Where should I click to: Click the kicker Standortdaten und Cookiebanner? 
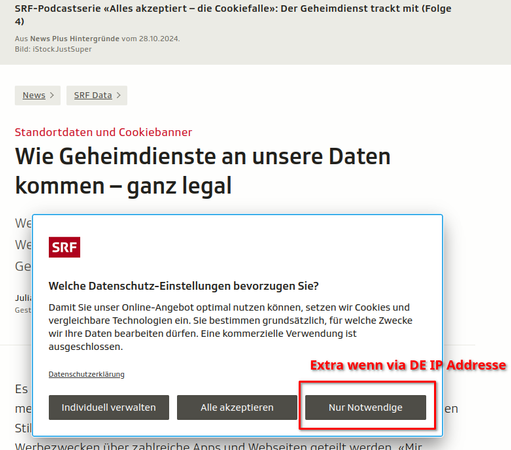[103, 132]
